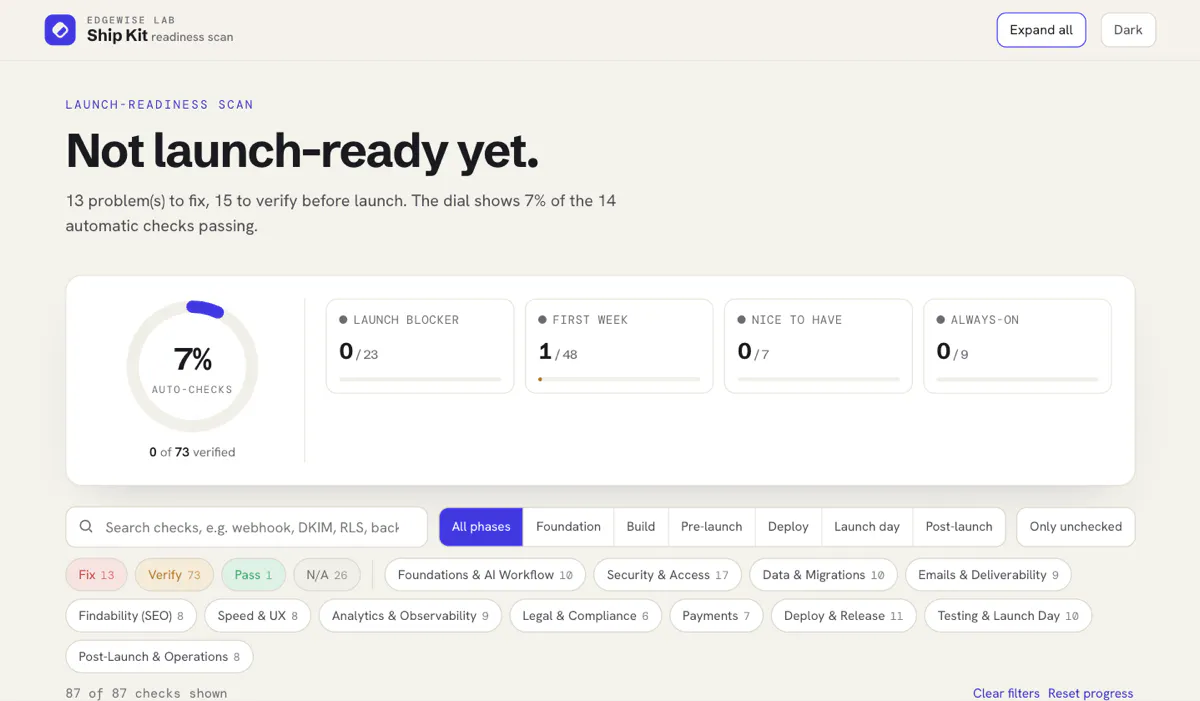Screen dimensions: 1200x701
Task: Click the 7% auto-checks dial
Action: click(192, 367)
